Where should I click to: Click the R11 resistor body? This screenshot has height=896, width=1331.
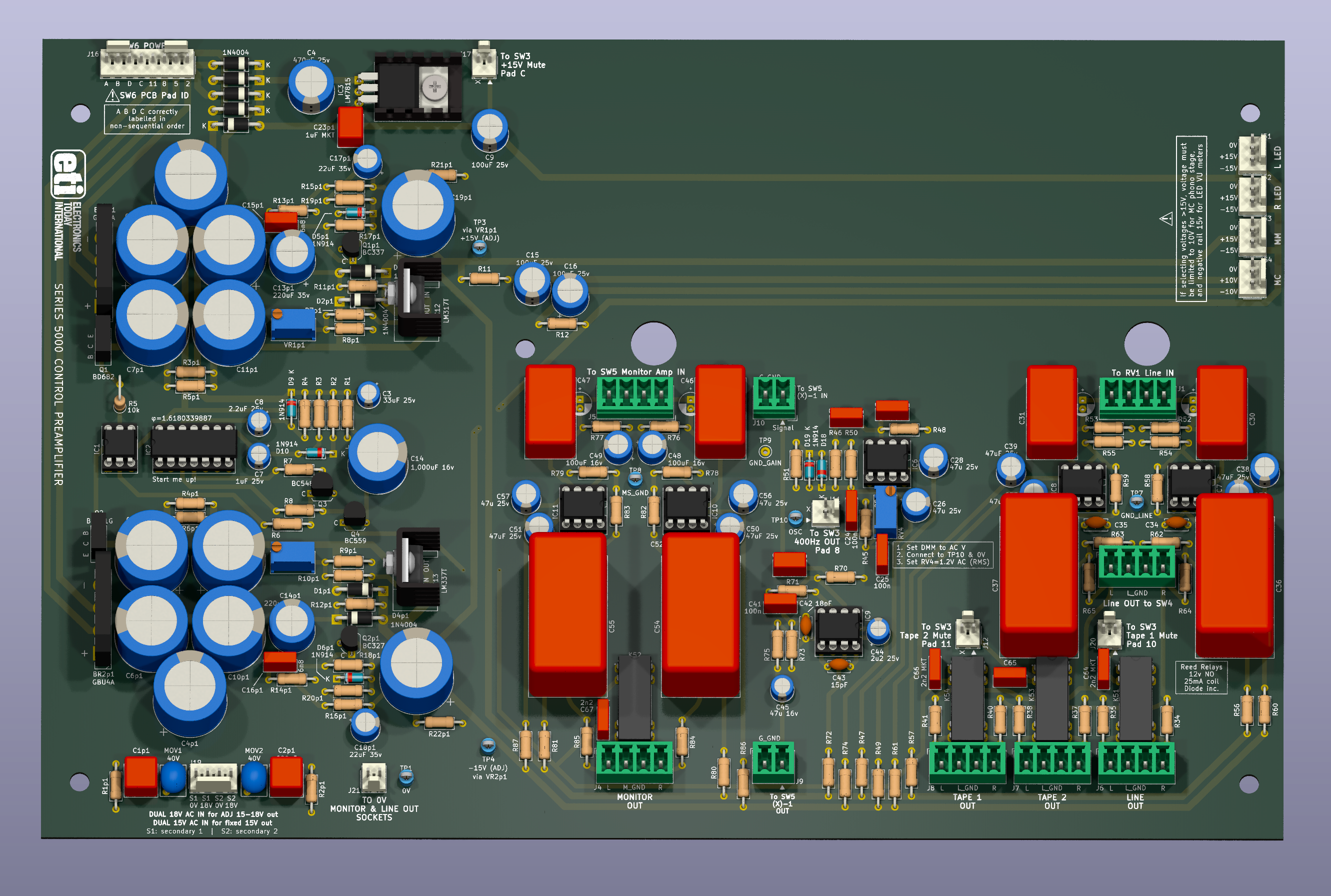point(484,279)
